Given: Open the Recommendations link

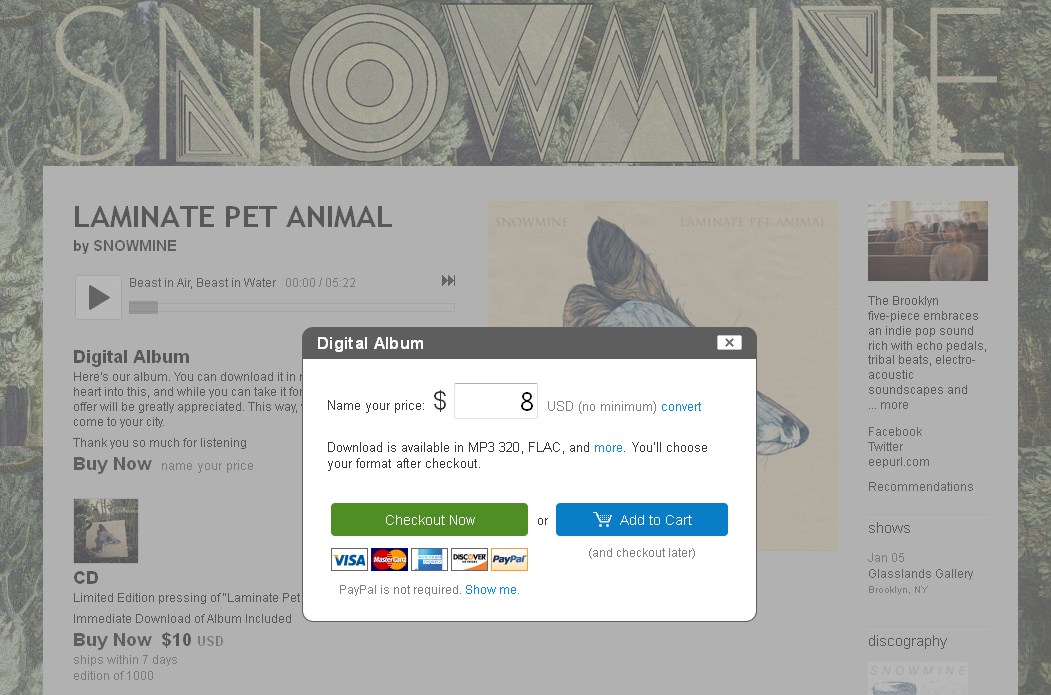Looking at the screenshot, I should tap(920, 487).
